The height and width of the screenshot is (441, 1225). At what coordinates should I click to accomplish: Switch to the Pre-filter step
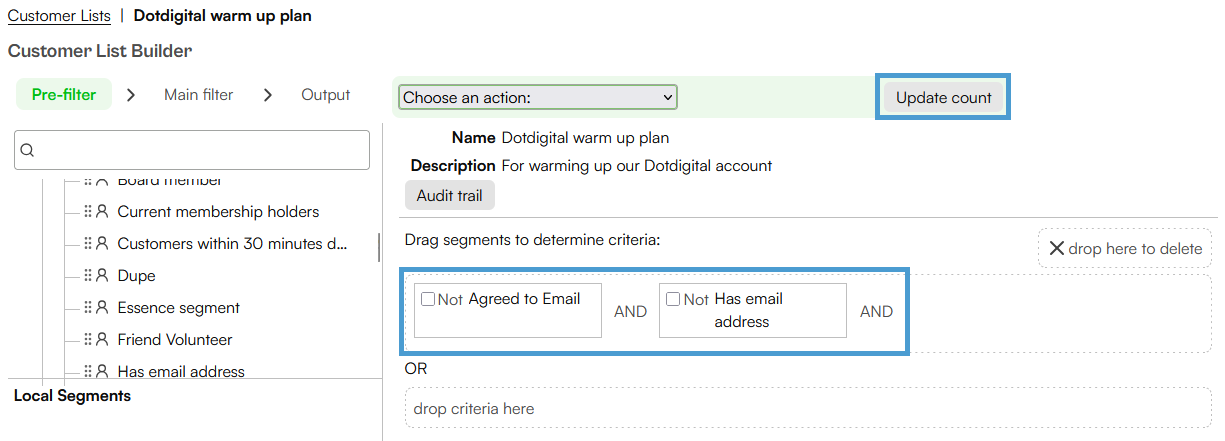64,95
